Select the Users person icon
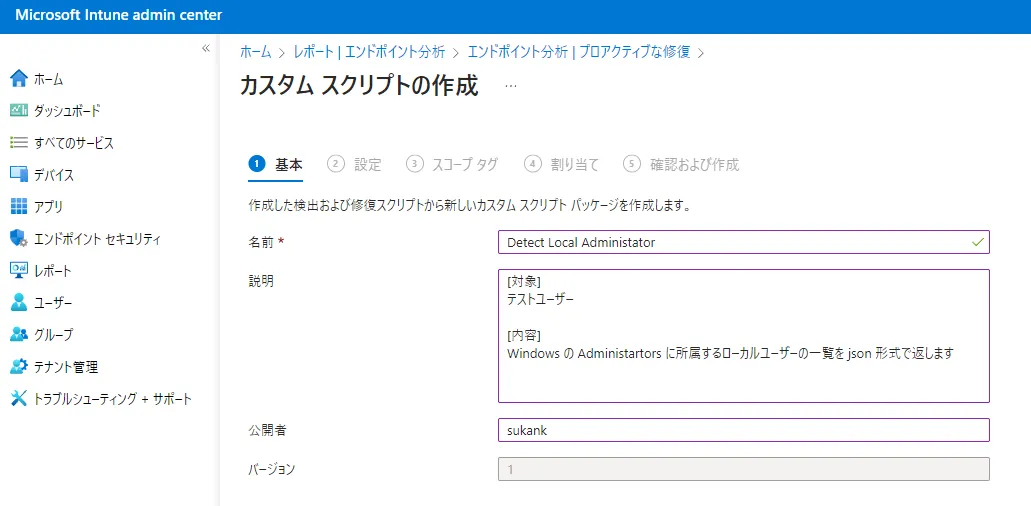 click(x=18, y=303)
